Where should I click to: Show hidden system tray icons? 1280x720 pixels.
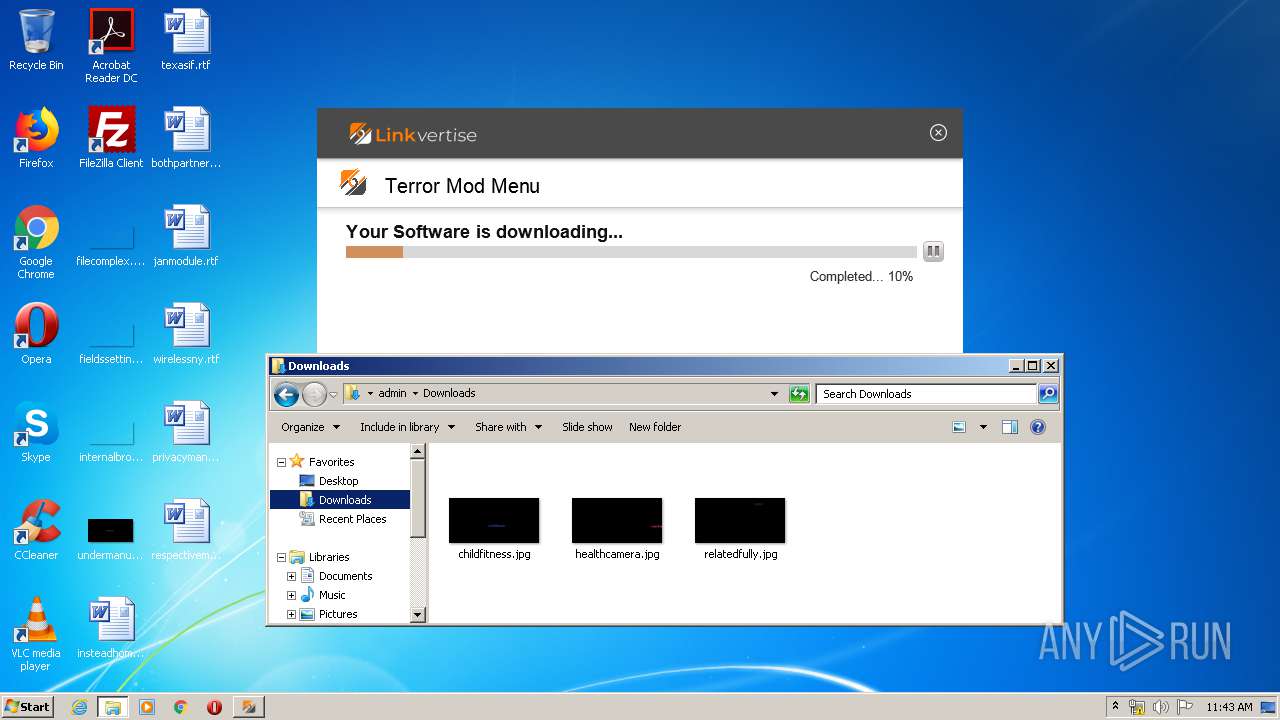1115,706
